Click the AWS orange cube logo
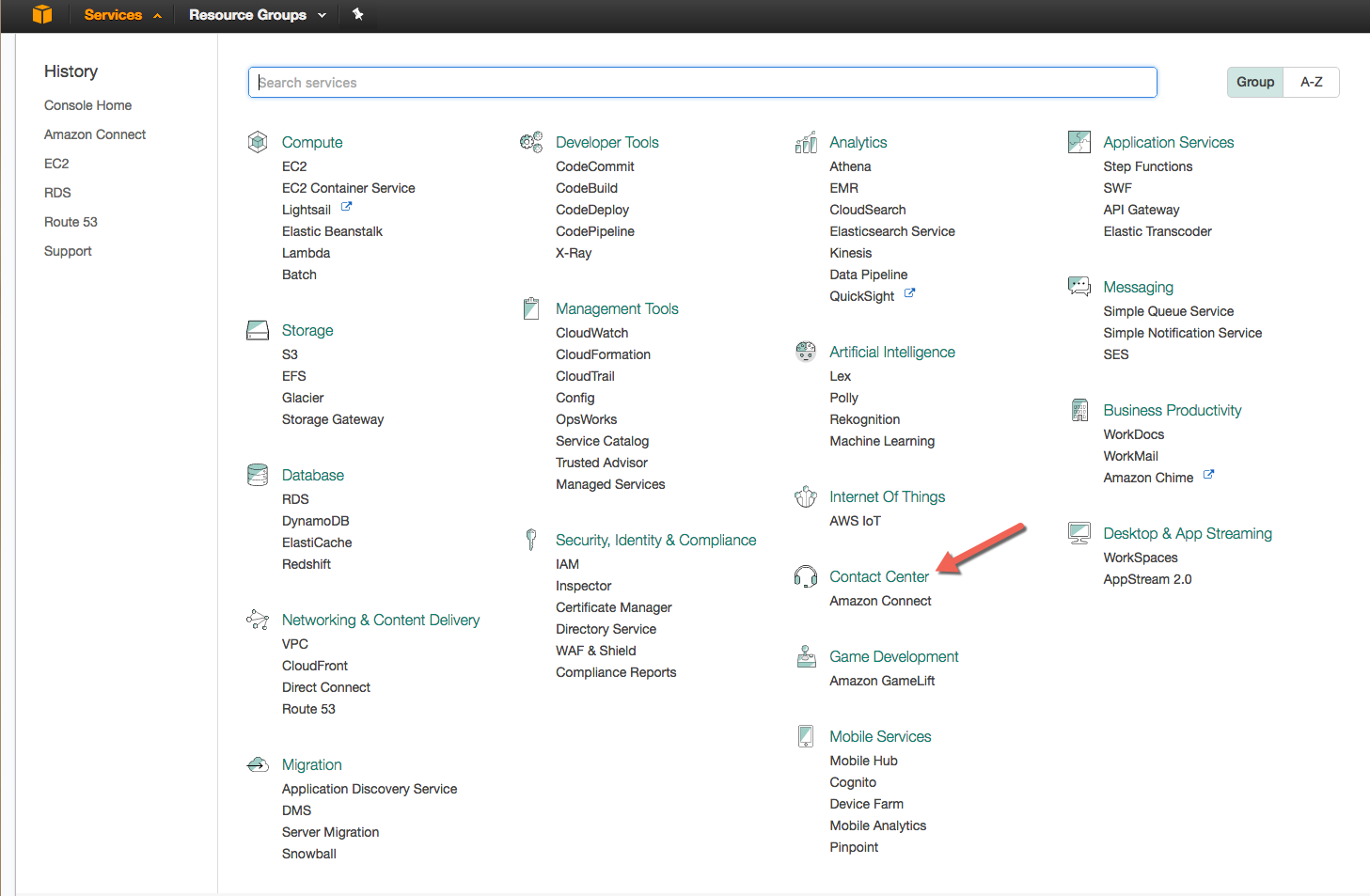The height and width of the screenshot is (896, 1370). (x=42, y=14)
